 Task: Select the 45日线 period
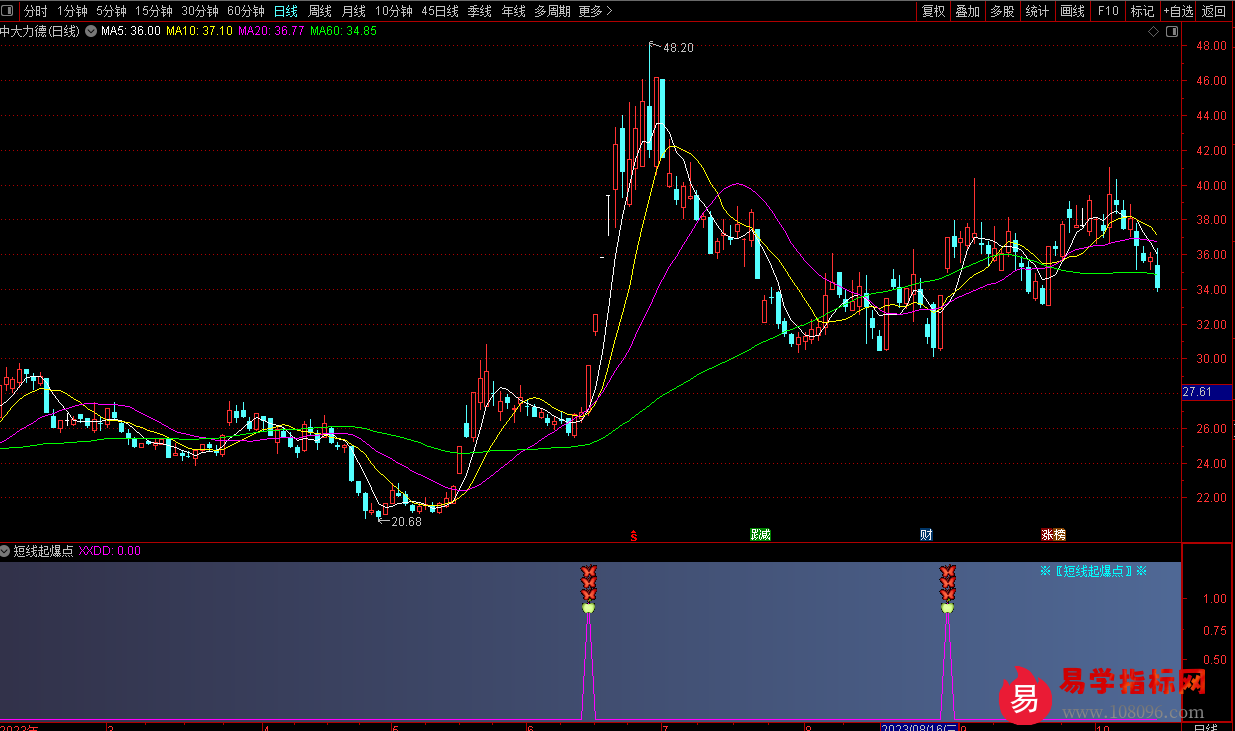click(x=440, y=11)
